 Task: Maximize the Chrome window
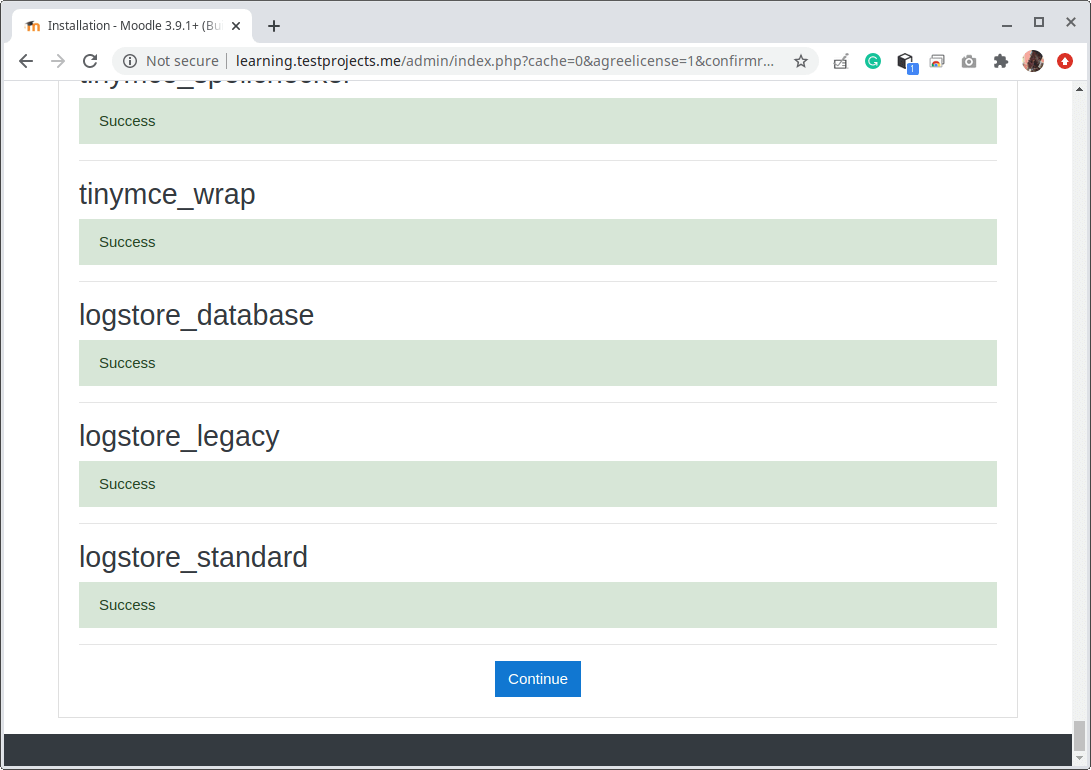1039,22
